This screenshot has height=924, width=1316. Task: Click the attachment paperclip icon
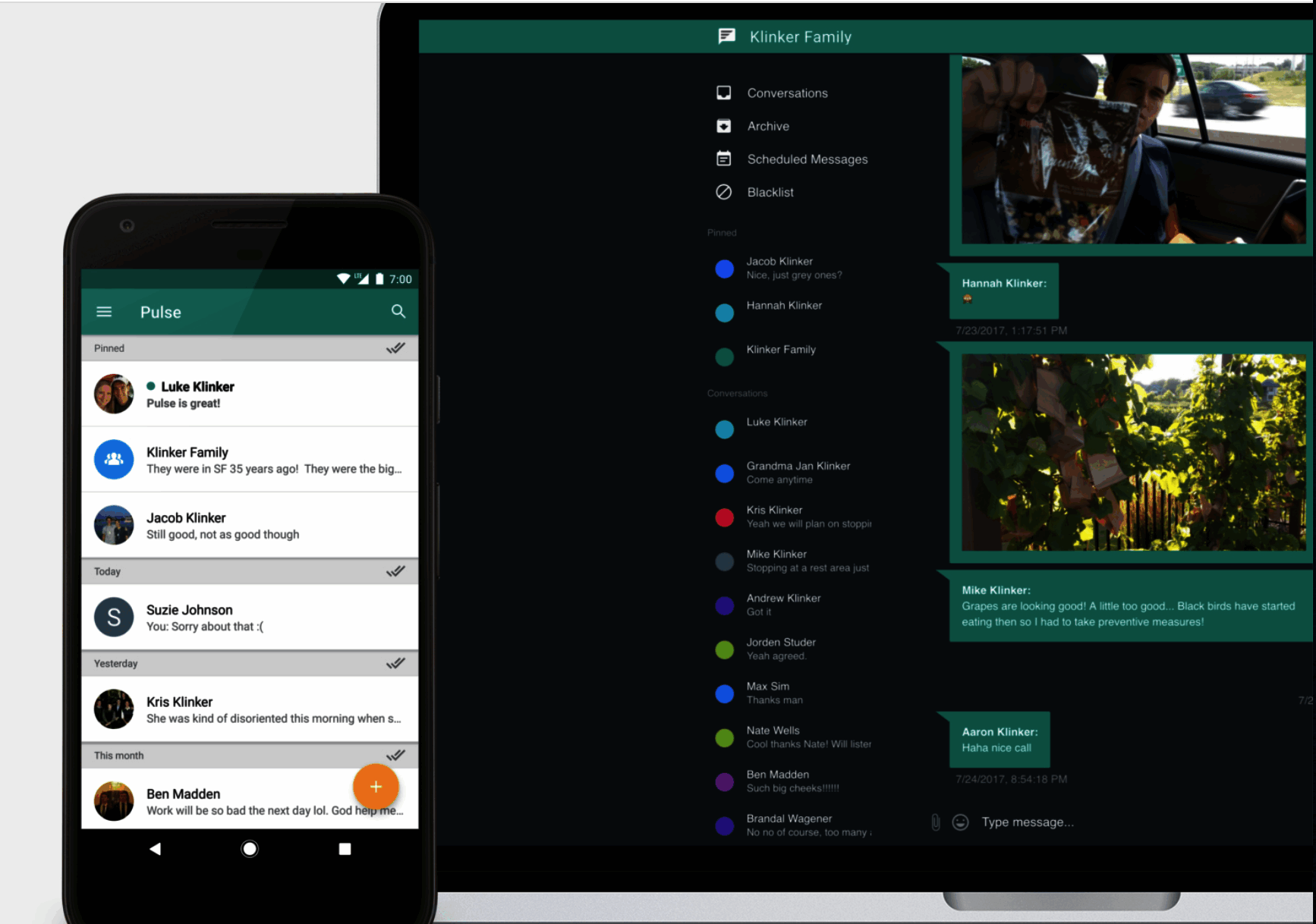[x=936, y=822]
